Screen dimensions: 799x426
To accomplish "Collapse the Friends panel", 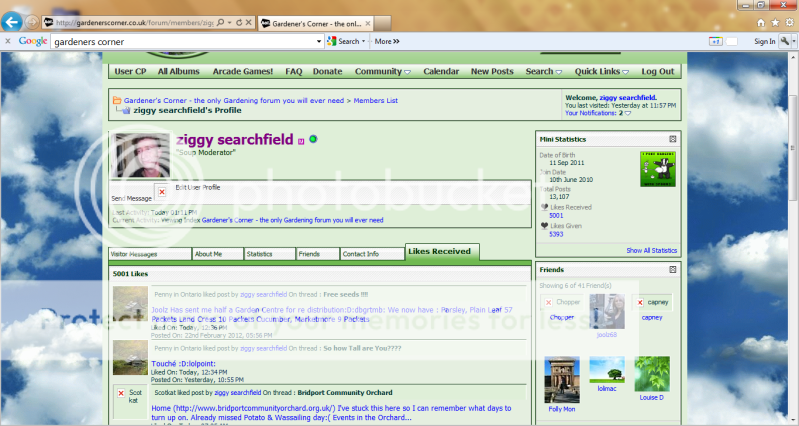I will pyautogui.click(x=673, y=270).
